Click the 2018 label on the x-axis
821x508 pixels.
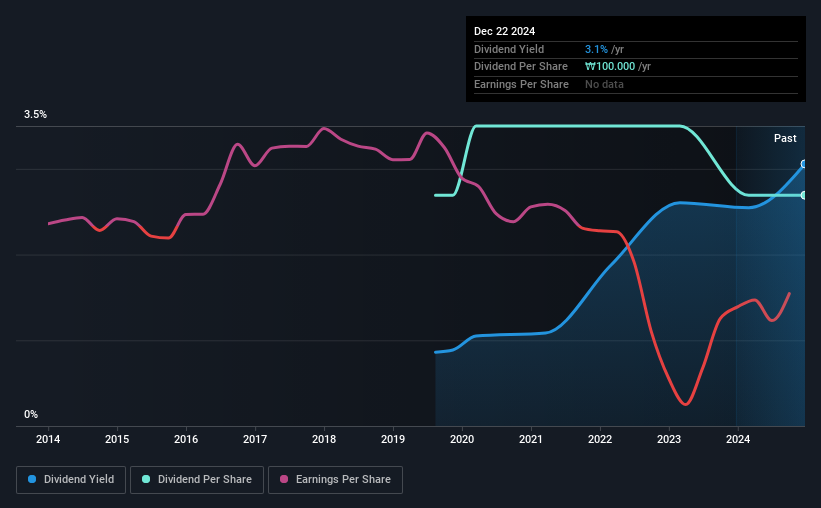[324, 439]
